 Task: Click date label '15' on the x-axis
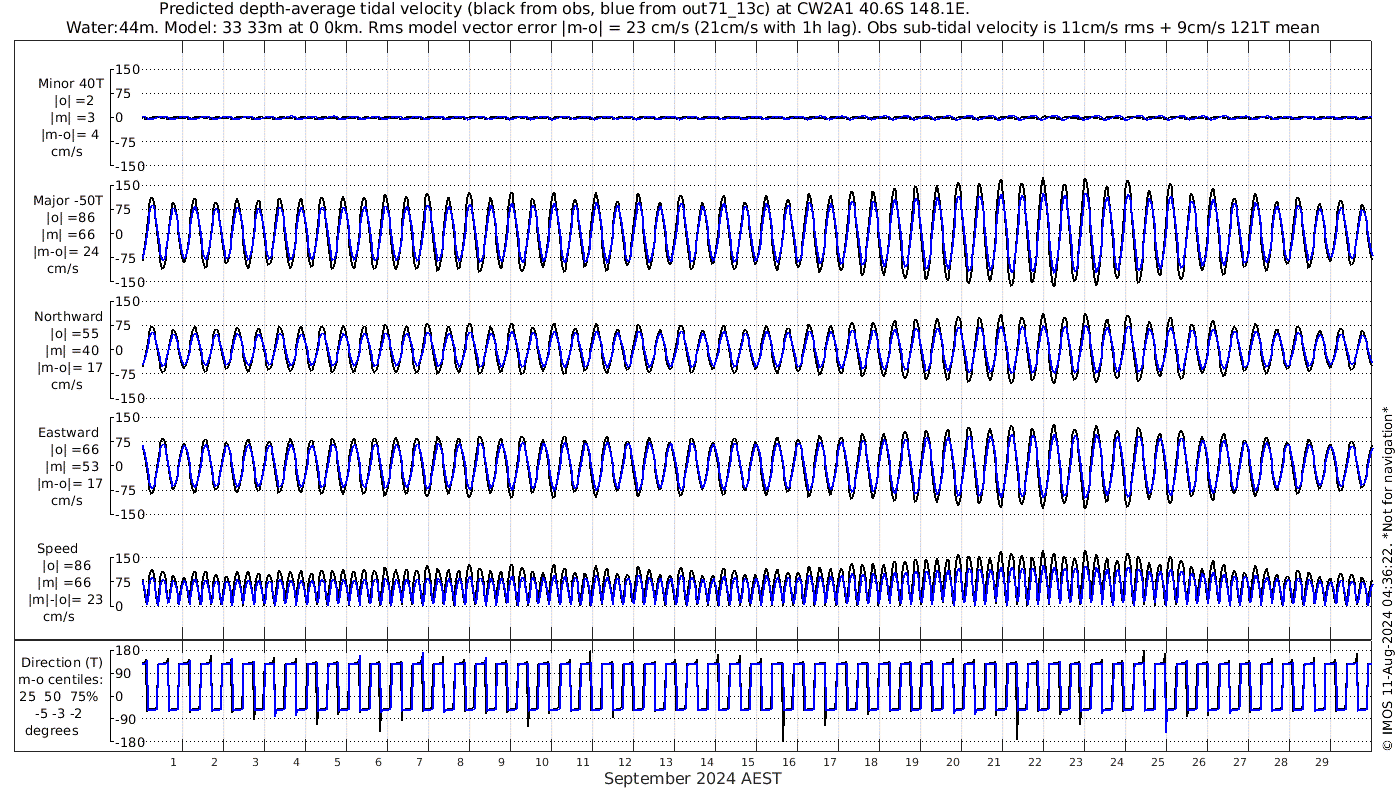(747, 763)
